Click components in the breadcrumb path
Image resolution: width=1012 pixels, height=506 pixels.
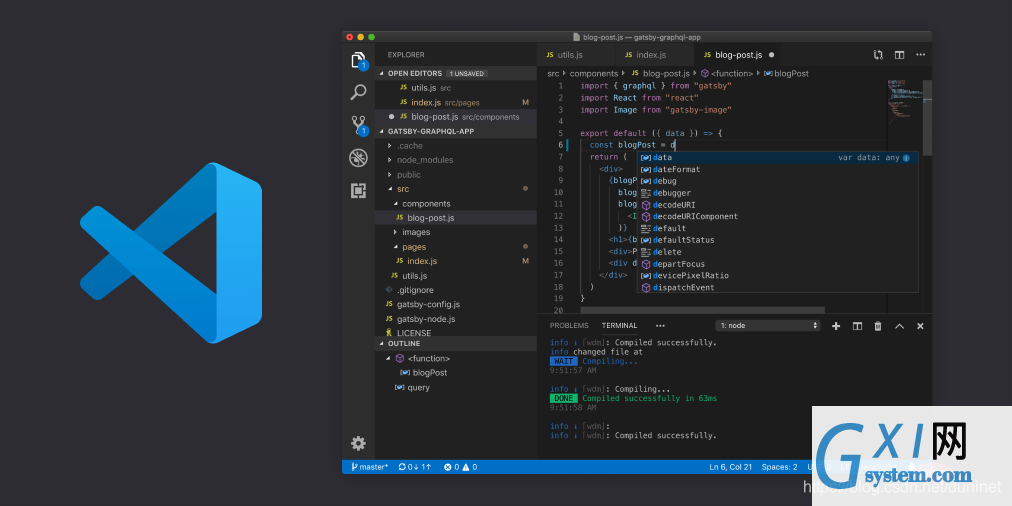point(594,74)
